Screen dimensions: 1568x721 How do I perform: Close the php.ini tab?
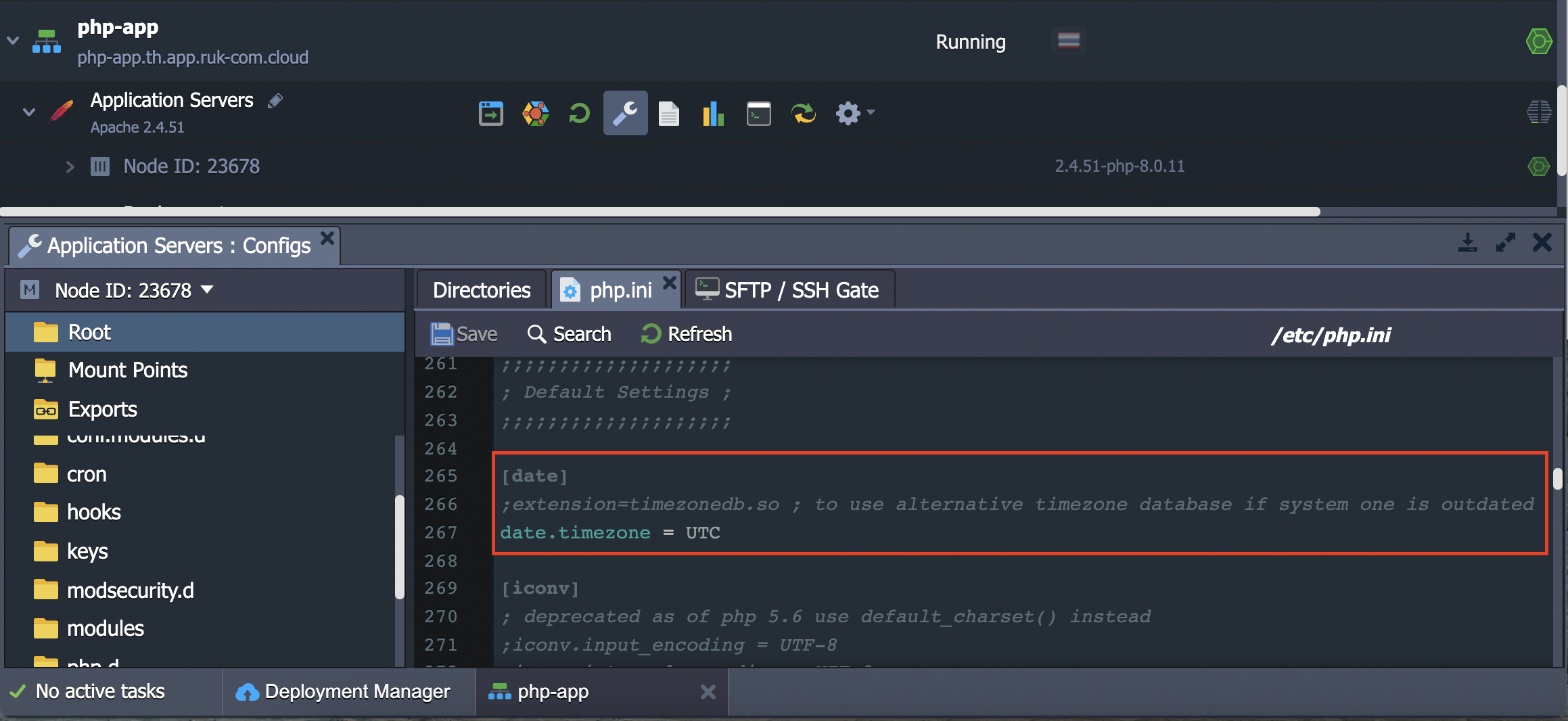[x=670, y=282]
